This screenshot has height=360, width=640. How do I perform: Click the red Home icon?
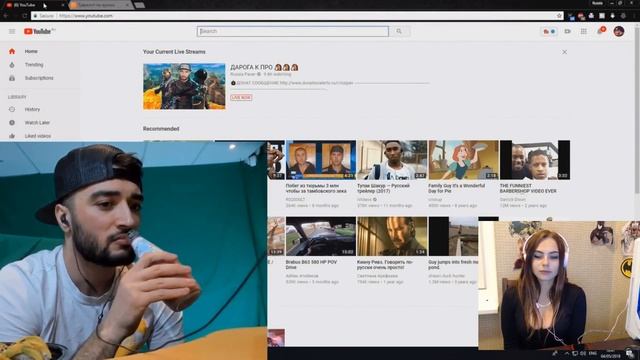pyautogui.click(x=12, y=51)
